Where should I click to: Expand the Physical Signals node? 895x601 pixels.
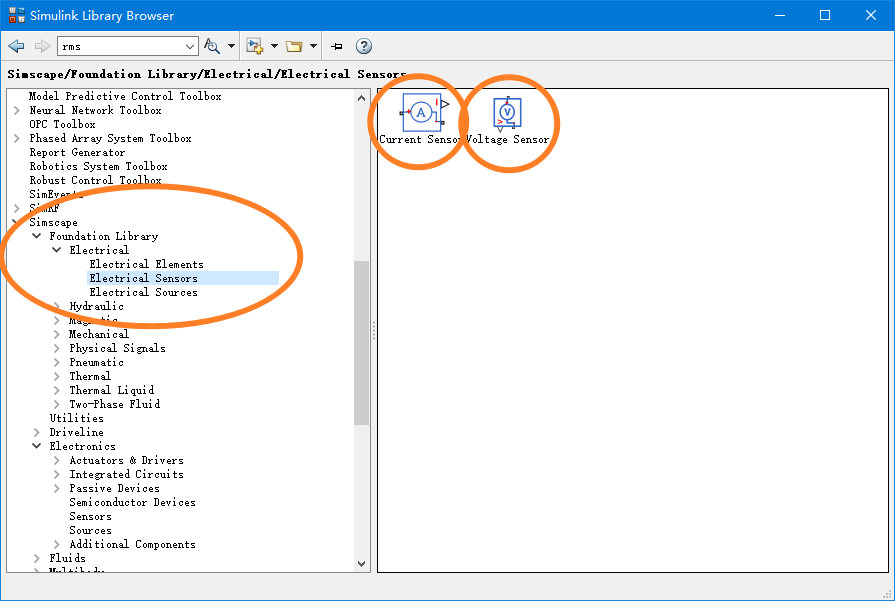tap(57, 348)
